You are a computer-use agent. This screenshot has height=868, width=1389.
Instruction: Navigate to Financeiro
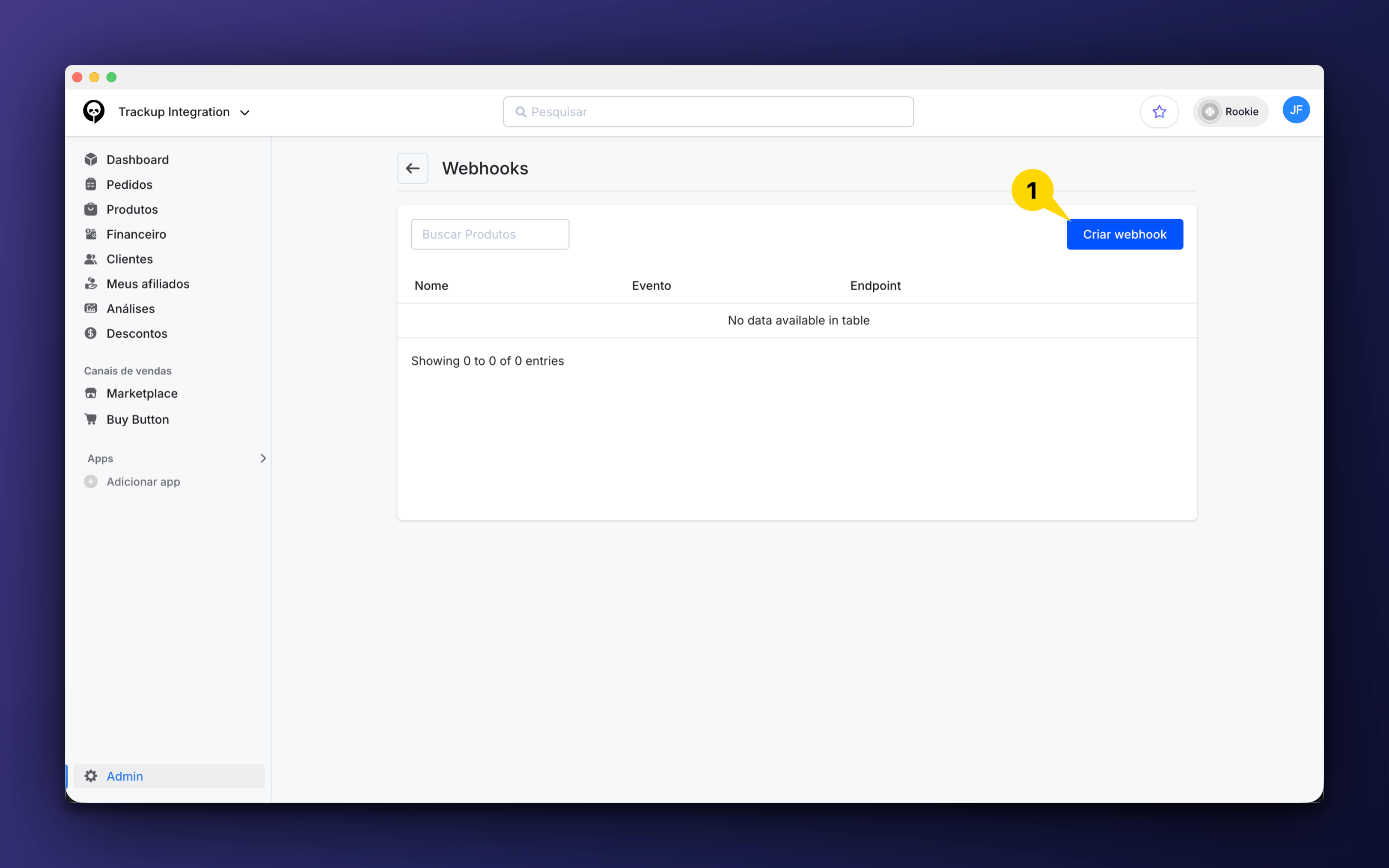[x=137, y=234]
